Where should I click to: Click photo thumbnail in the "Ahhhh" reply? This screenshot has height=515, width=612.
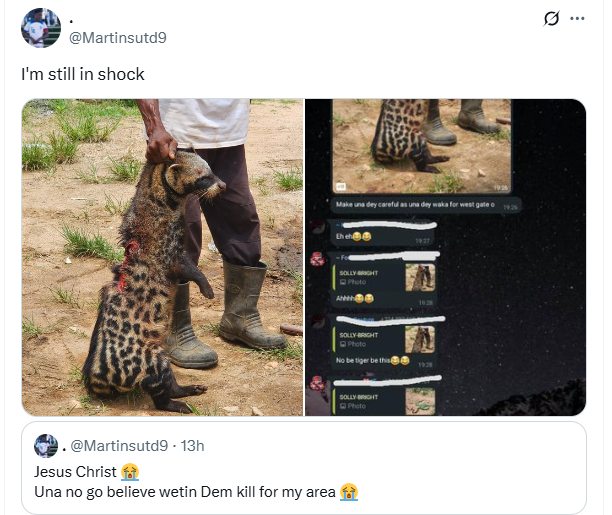[420, 276]
